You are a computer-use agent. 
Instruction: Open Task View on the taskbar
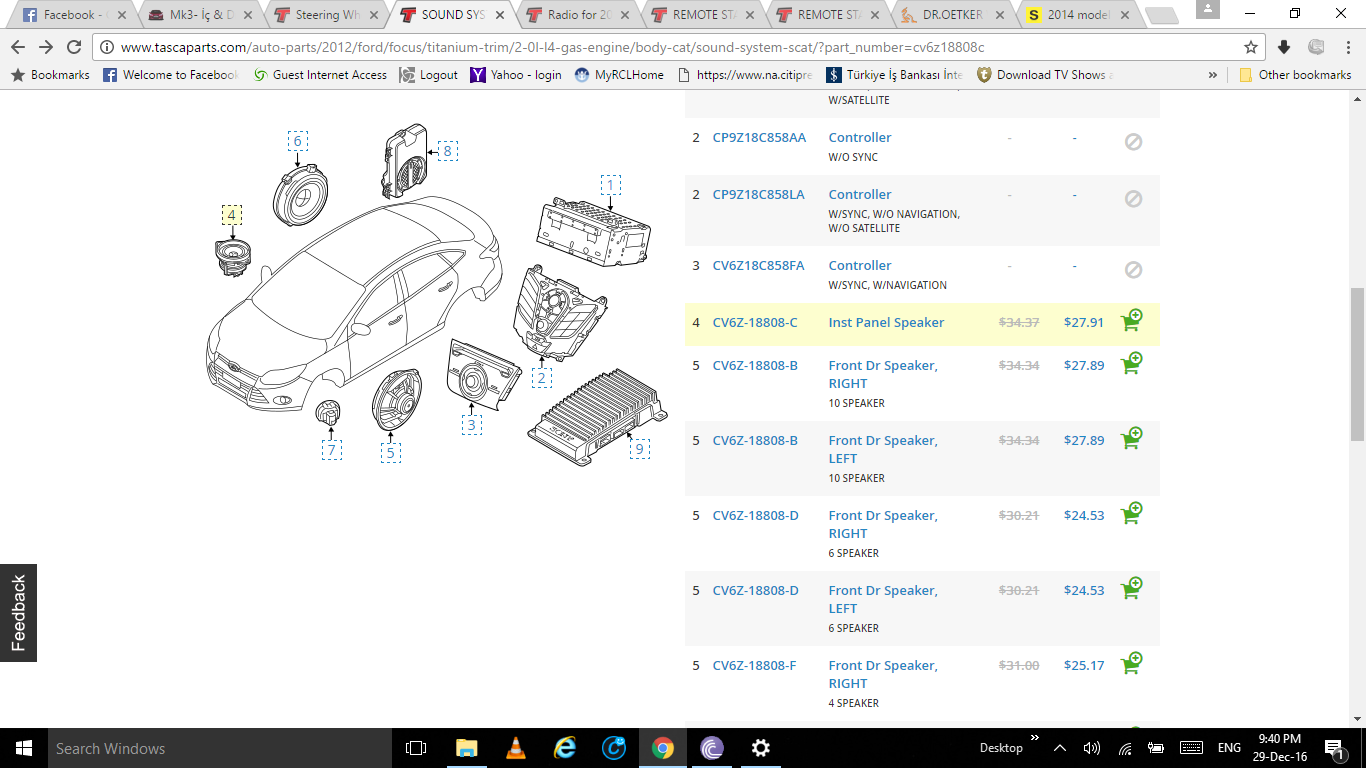tap(416, 748)
